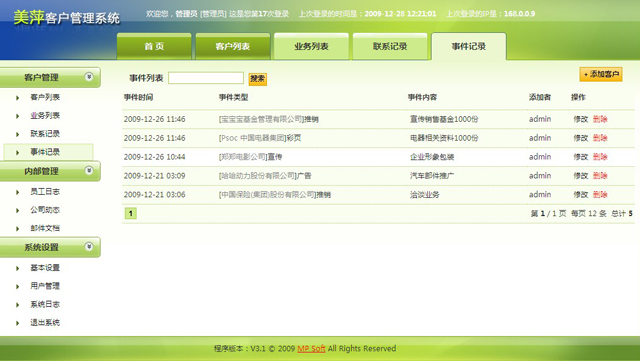Click the 添加客户 button
The height and width of the screenshot is (361, 640).
(601, 74)
